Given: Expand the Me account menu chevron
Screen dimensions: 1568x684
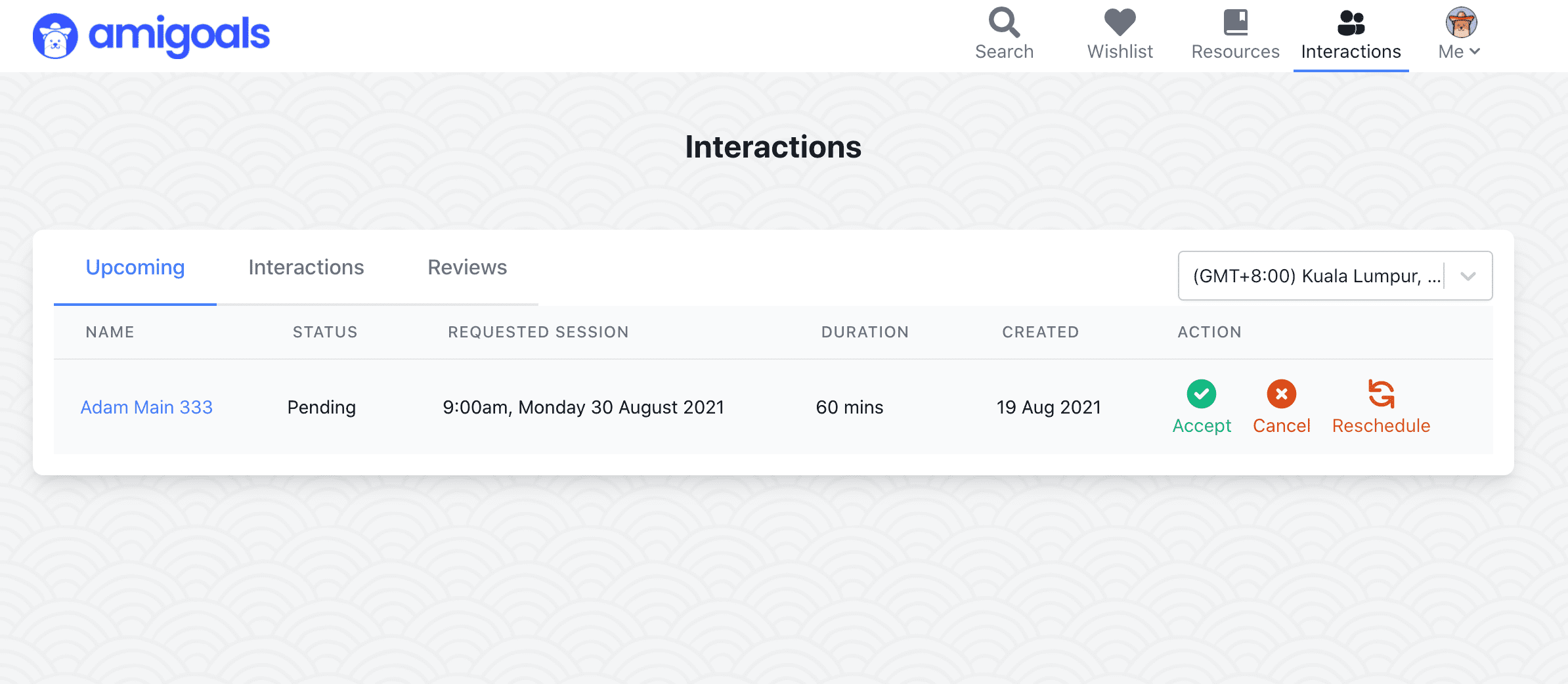Looking at the screenshot, I should (1475, 51).
